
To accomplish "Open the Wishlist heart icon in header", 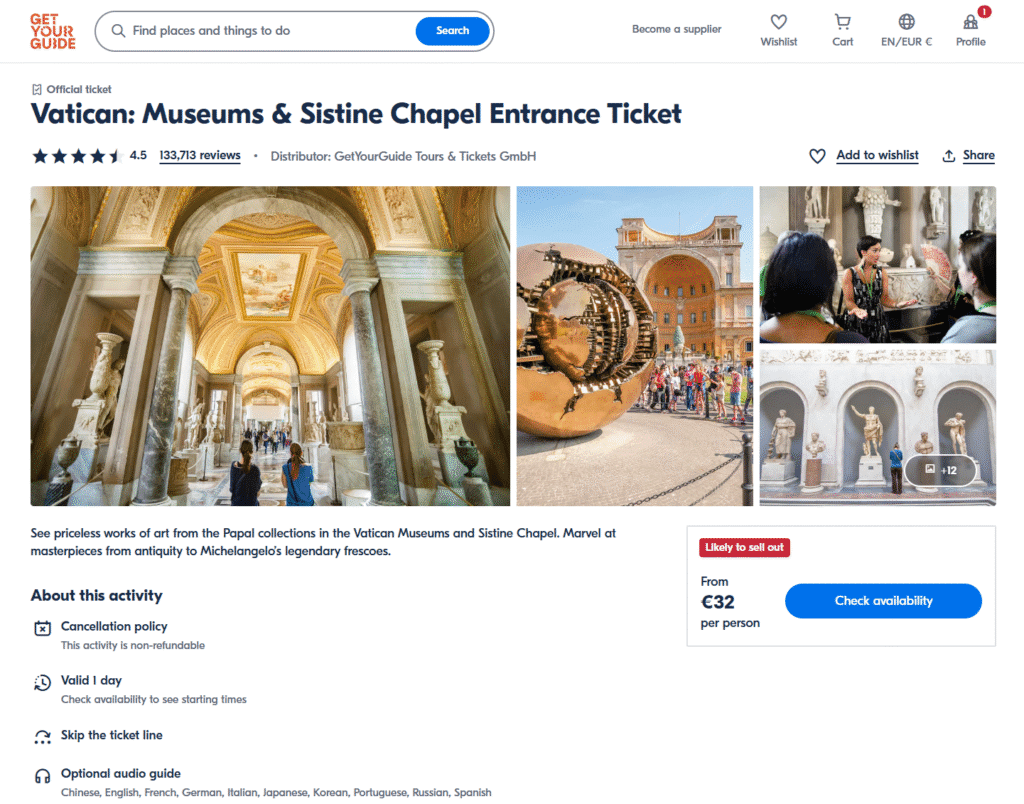I will pos(778,22).
